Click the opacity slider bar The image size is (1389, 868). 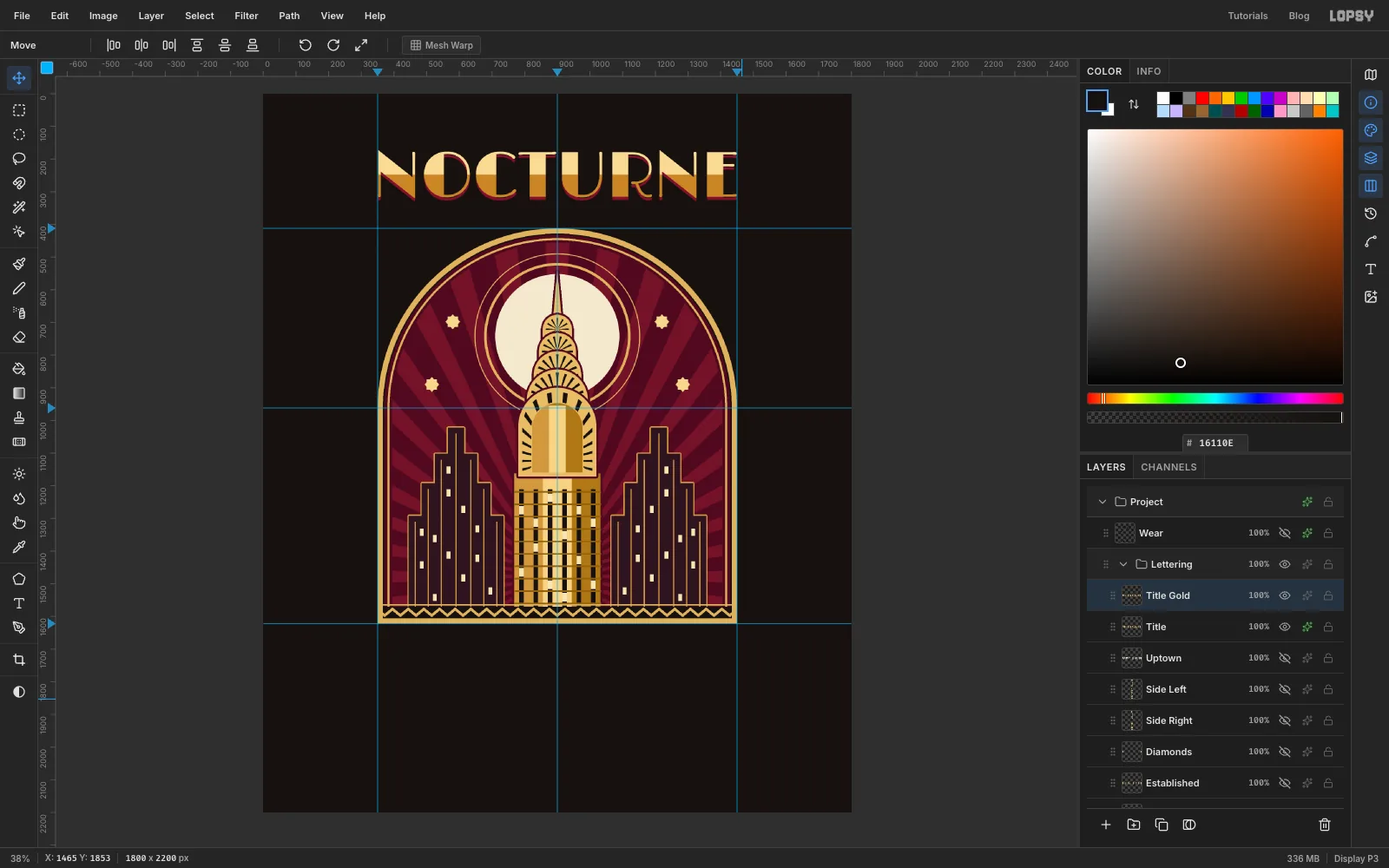tap(1215, 418)
